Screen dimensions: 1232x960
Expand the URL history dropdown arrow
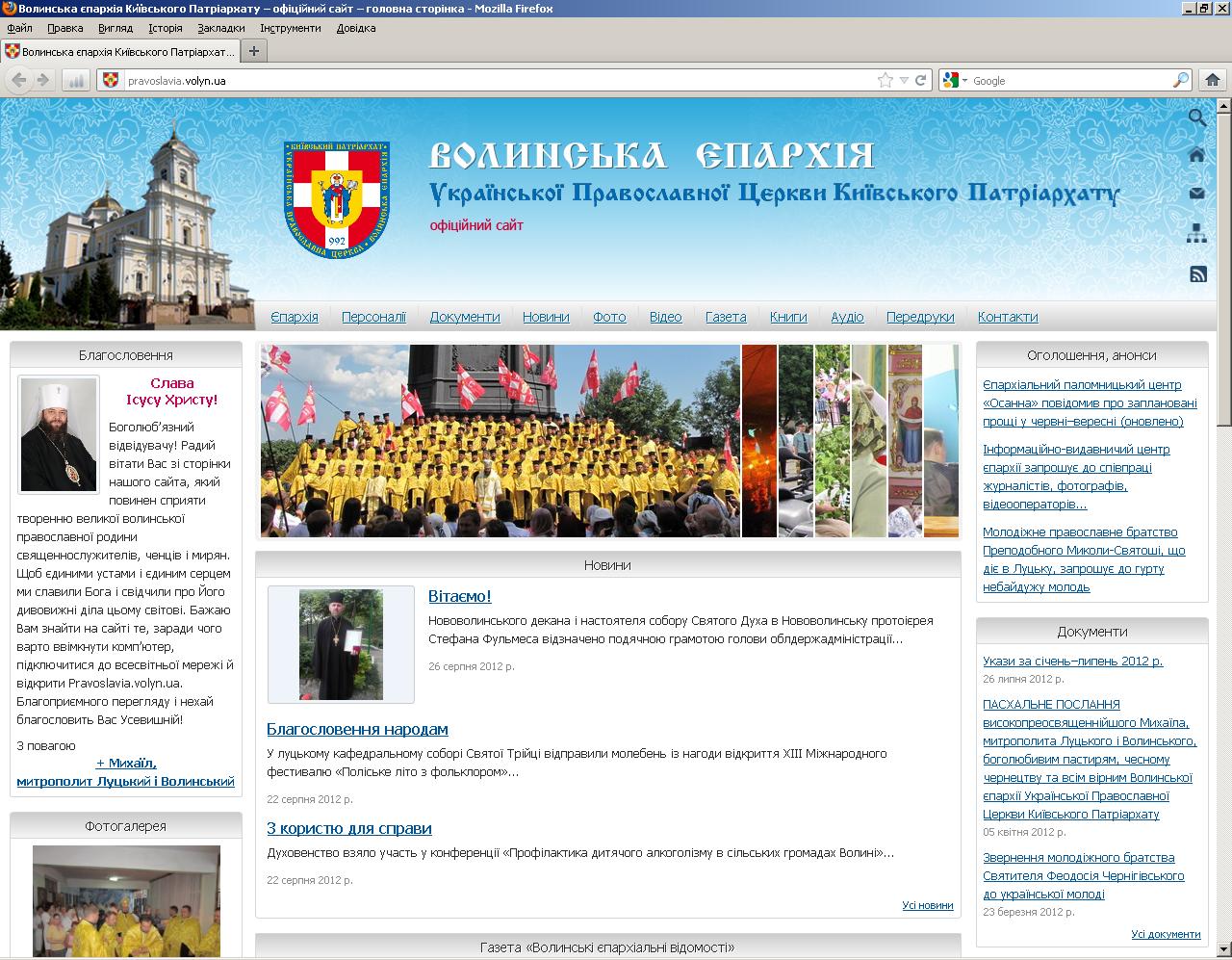(903, 80)
